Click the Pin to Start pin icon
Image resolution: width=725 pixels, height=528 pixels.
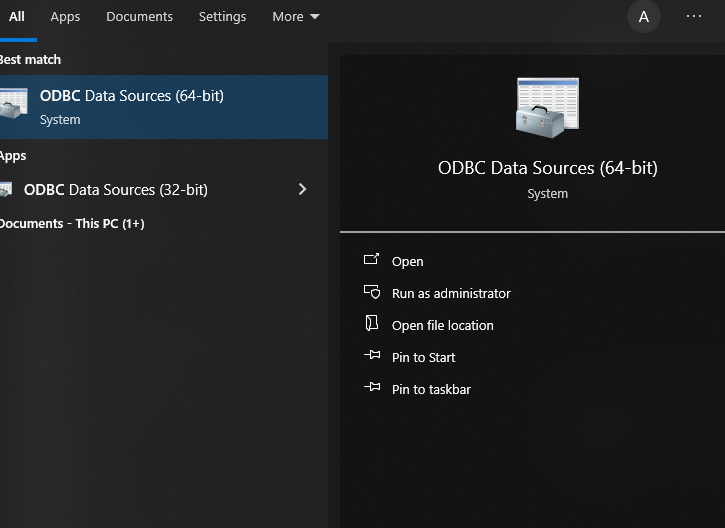coord(372,356)
